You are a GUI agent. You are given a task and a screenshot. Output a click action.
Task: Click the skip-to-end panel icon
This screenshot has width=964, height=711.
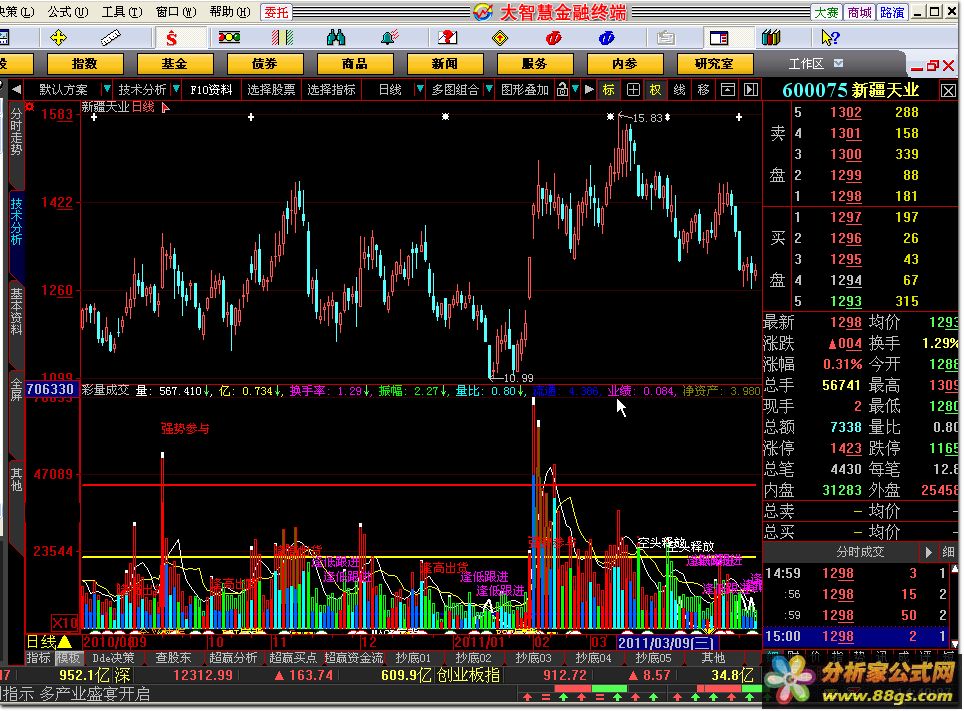pyautogui.click(x=751, y=90)
